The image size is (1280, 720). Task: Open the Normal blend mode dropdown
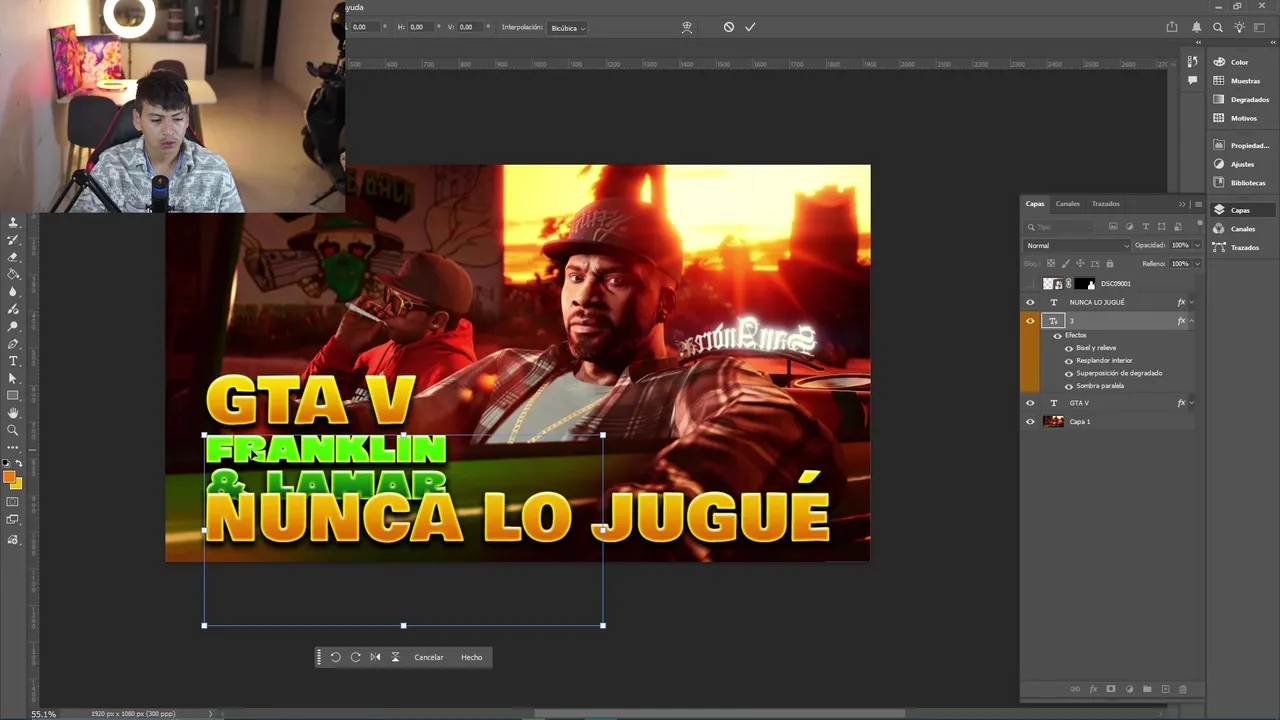(1077, 245)
